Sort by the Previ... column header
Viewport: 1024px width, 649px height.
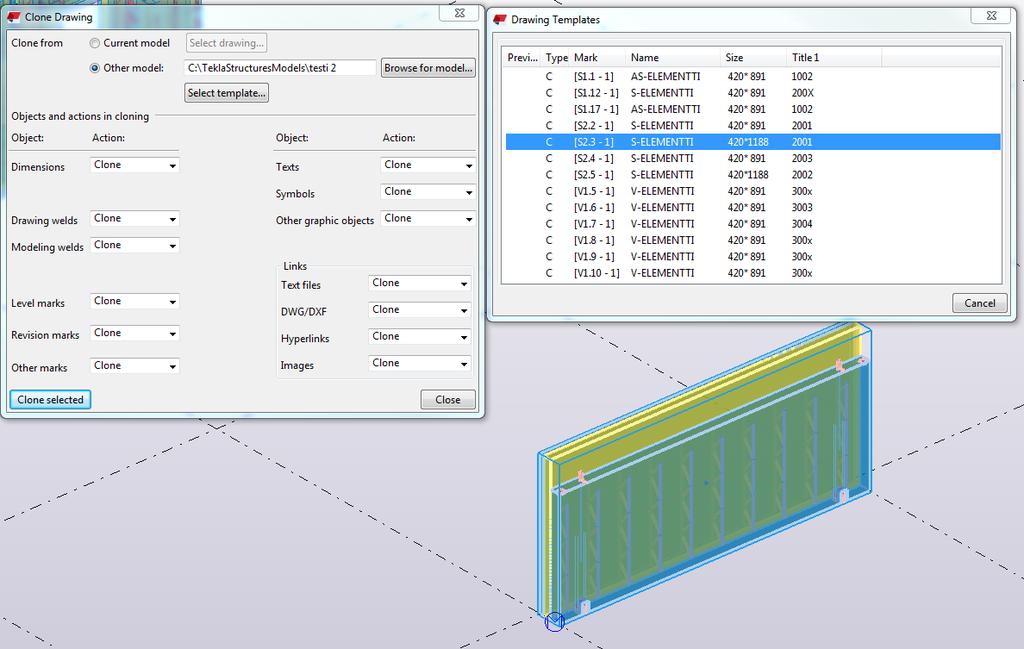522,57
